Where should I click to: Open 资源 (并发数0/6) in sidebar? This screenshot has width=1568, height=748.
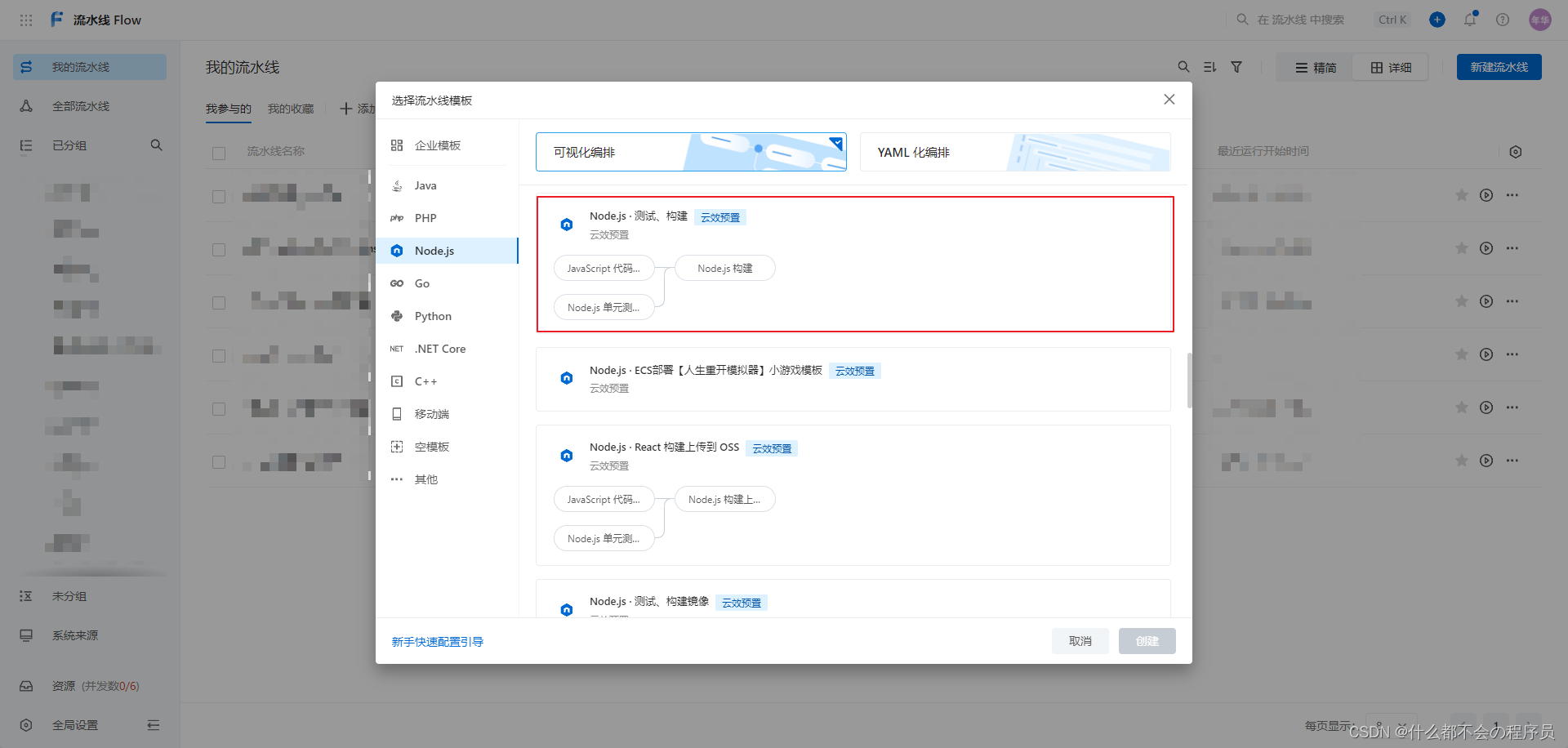(90, 686)
